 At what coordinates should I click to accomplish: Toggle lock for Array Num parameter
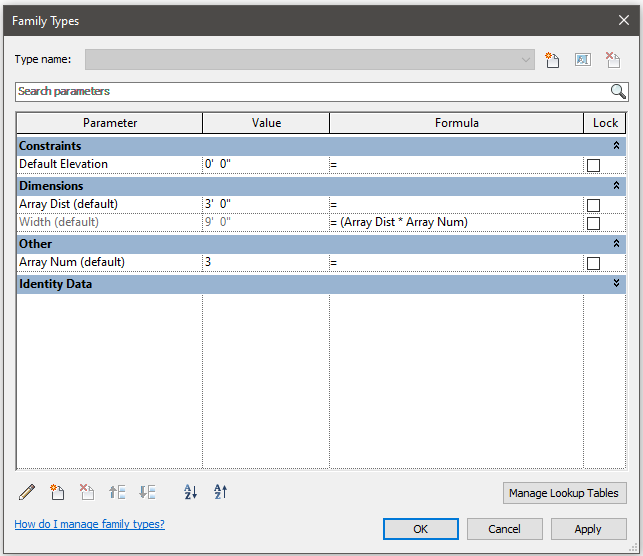(x=593, y=263)
